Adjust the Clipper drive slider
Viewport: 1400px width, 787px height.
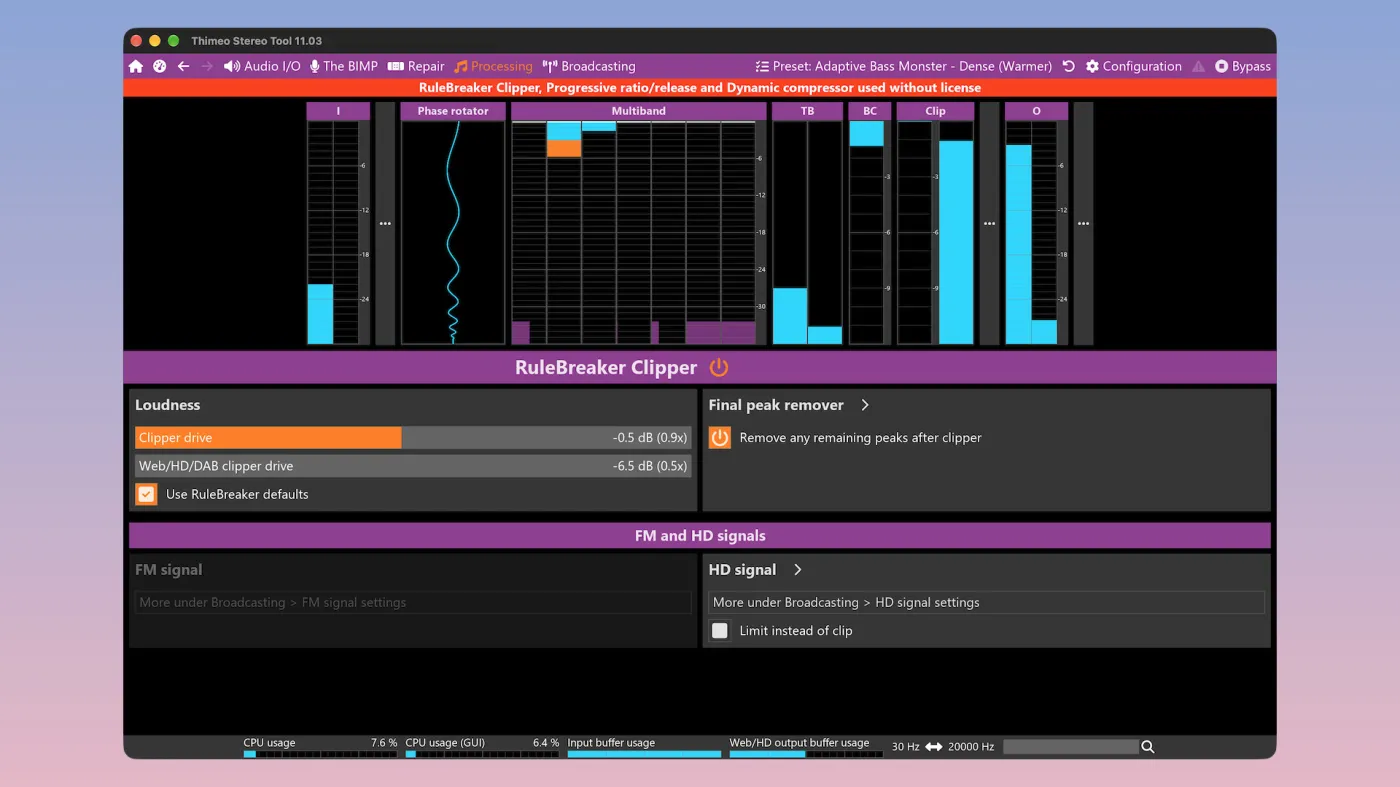coord(413,438)
